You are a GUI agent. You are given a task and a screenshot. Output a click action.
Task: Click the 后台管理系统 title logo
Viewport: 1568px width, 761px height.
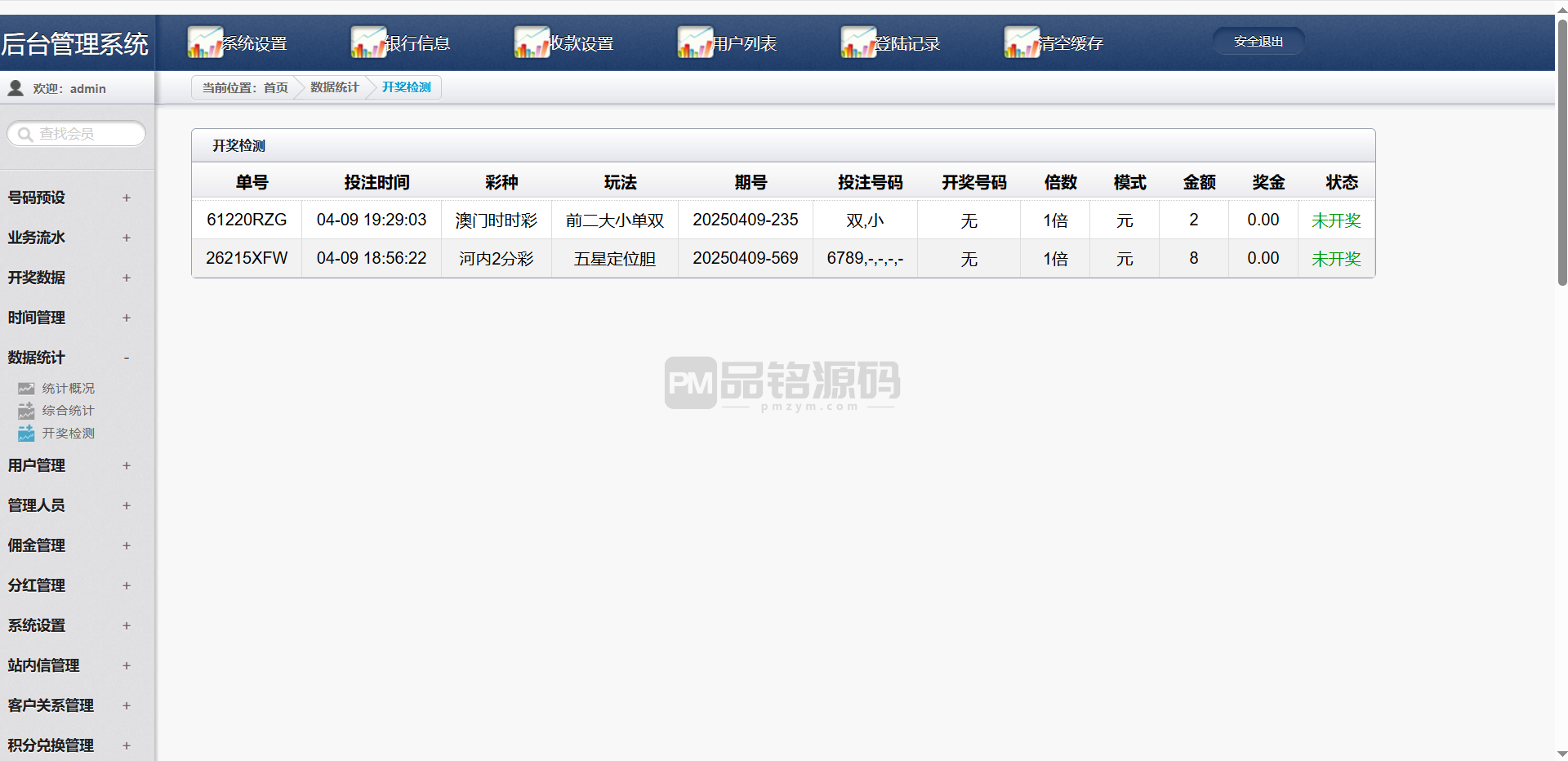[74, 43]
